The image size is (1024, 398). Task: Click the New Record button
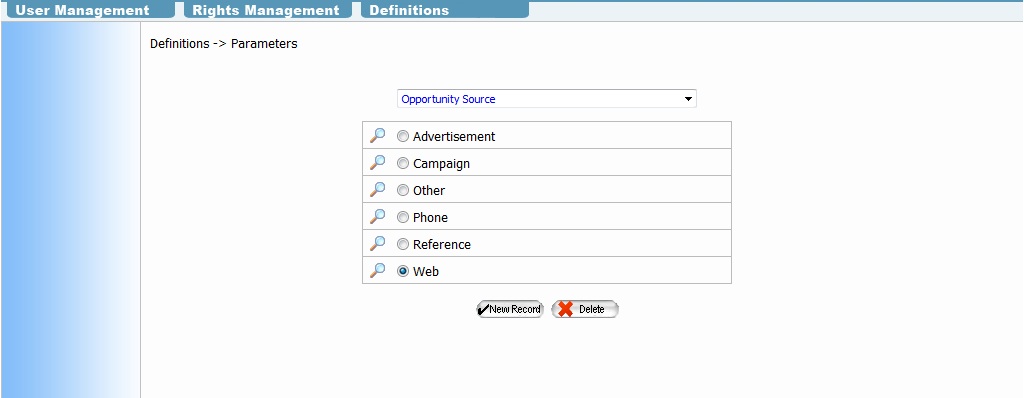[x=510, y=309]
